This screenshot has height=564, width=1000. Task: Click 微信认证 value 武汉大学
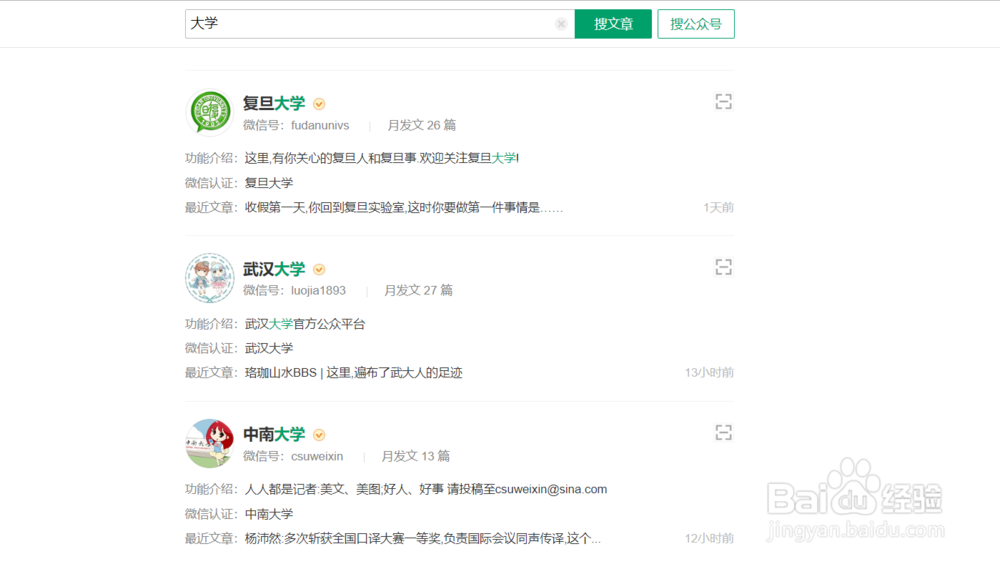pyautogui.click(x=269, y=348)
